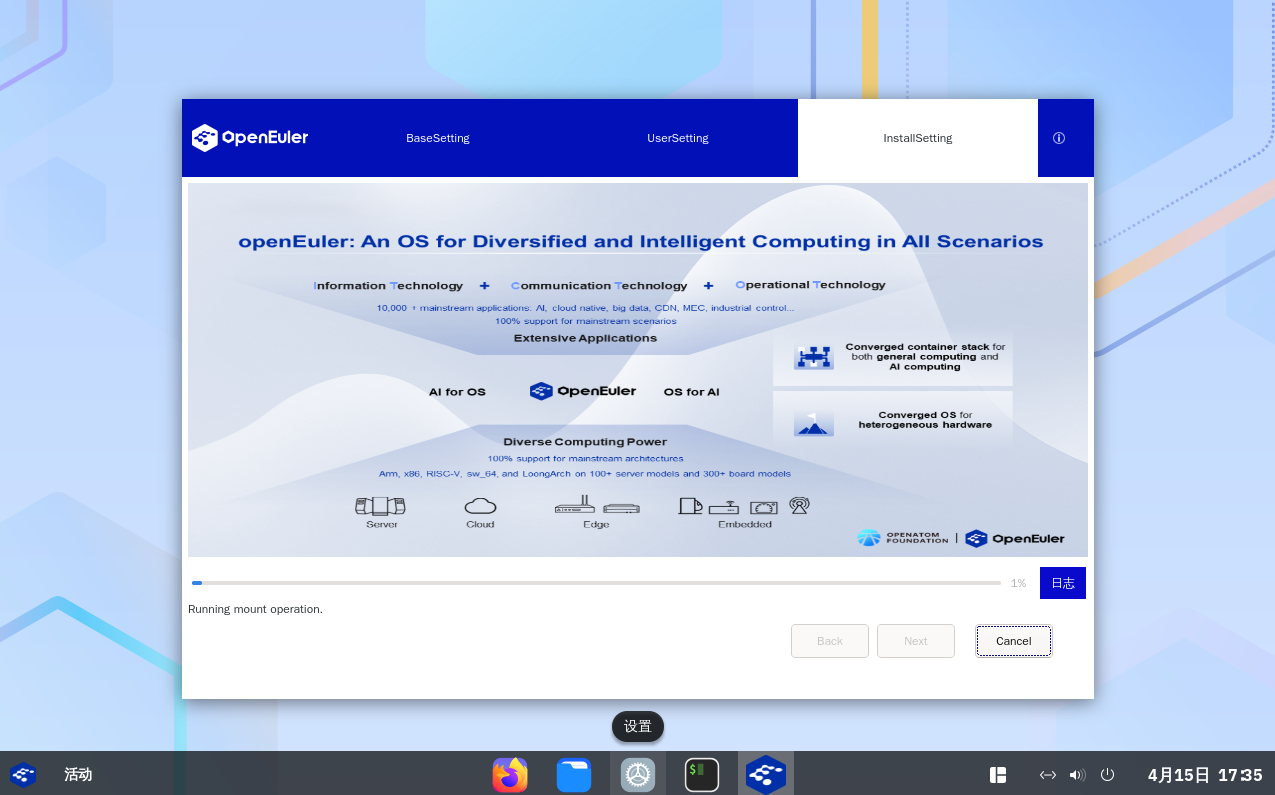The height and width of the screenshot is (795, 1275).
Task: Click the center openEuler logo in slide
Action: point(583,391)
